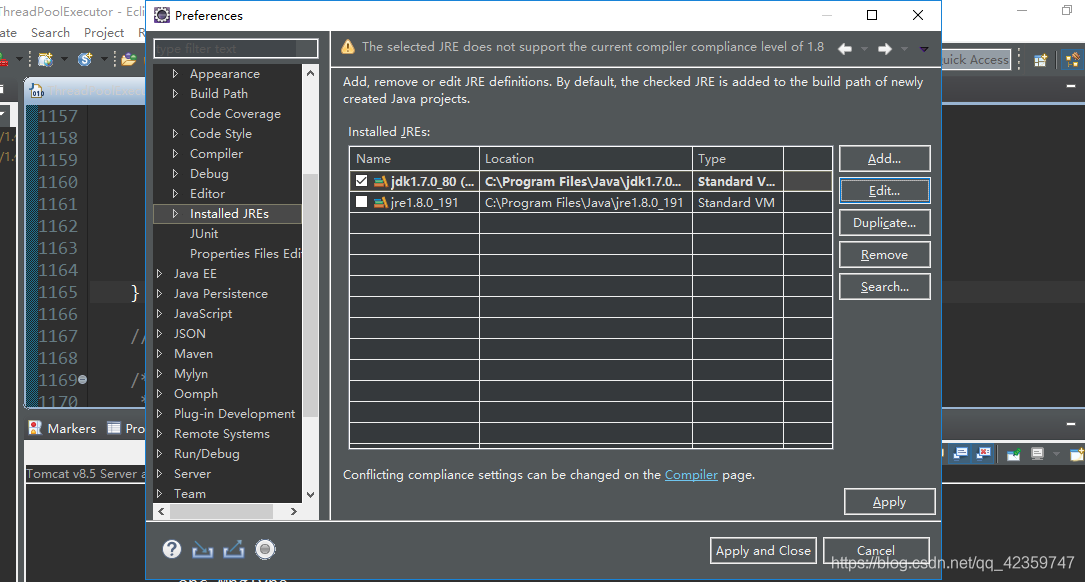Select Java Persistence in the tree
Viewport: 1085px width, 582px height.
pyautogui.click(x=221, y=294)
